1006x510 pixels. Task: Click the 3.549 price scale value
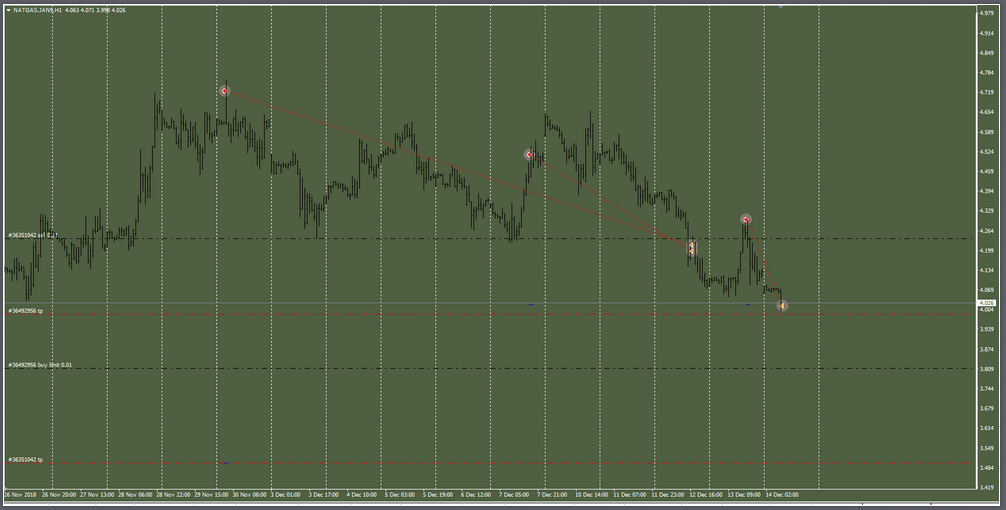click(x=986, y=448)
